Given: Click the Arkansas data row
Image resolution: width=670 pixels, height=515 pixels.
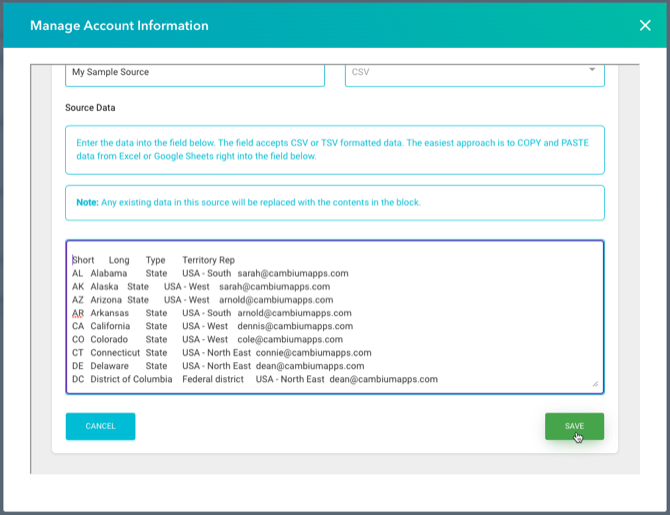Looking at the screenshot, I should coord(212,313).
